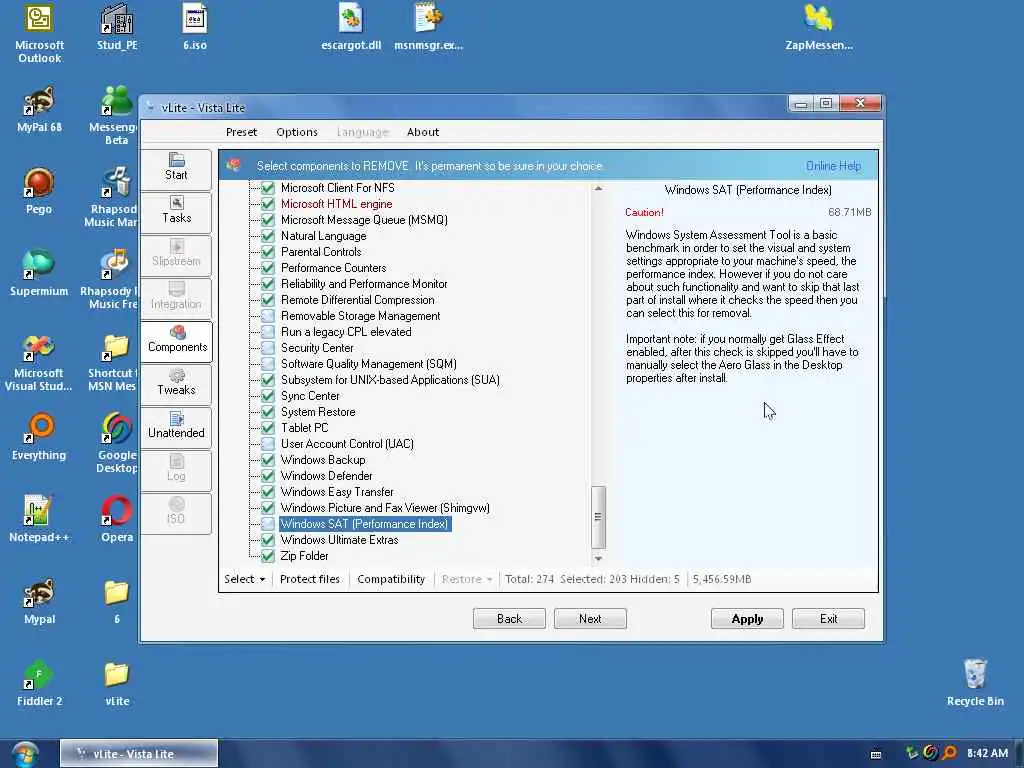Select Sync Center component text
Viewport: 1024px width, 768px height.
(310, 396)
